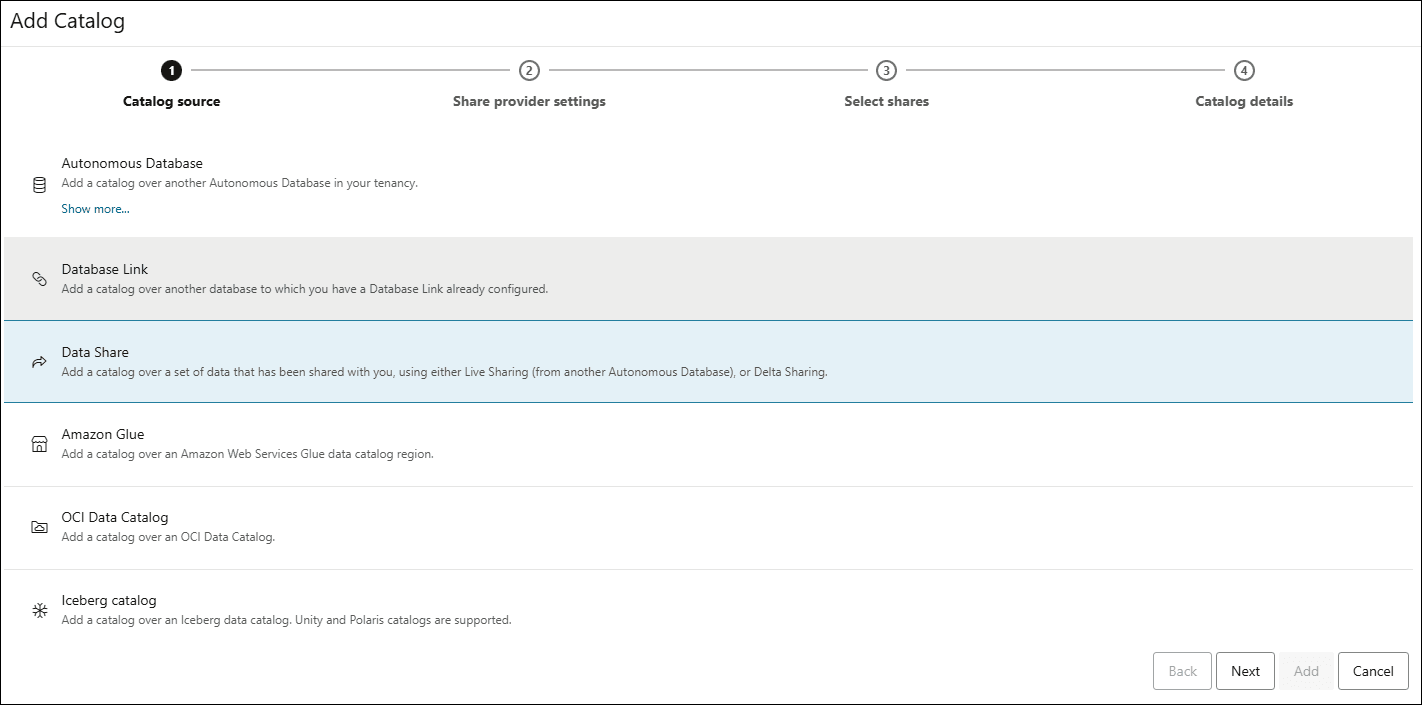The height and width of the screenshot is (705, 1422).
Task: Go to the Select shares step
Action: tap(886, 70)
